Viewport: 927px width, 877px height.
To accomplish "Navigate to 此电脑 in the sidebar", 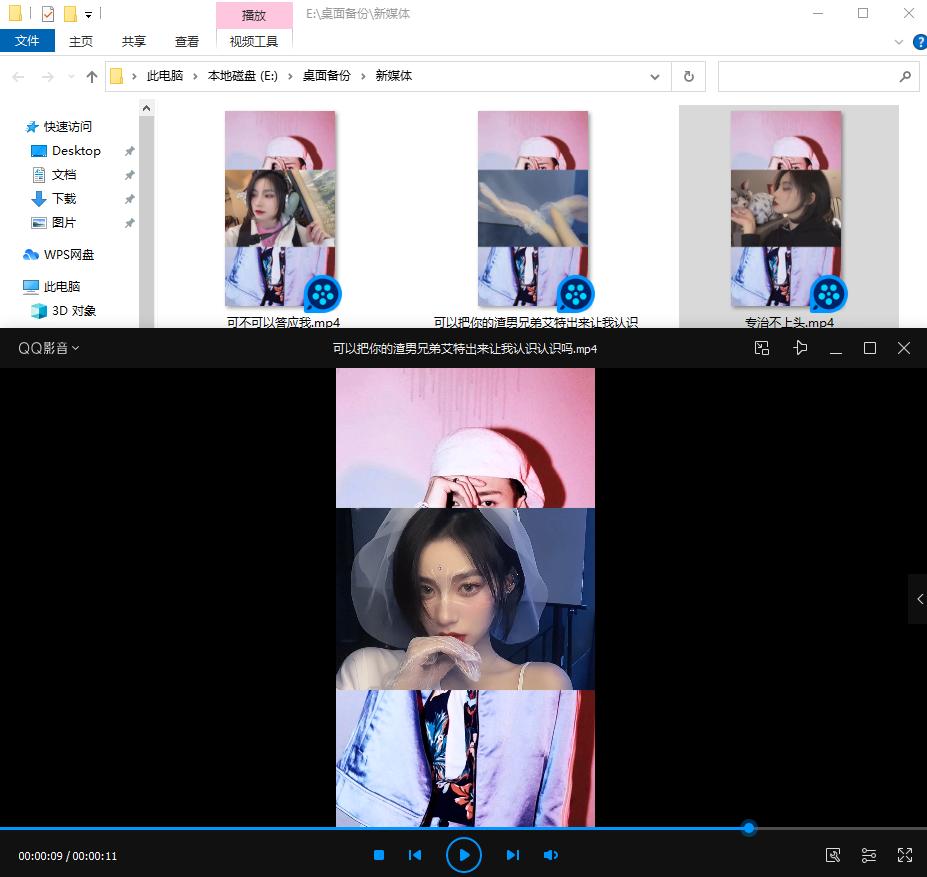I will (x=62, y=286).
